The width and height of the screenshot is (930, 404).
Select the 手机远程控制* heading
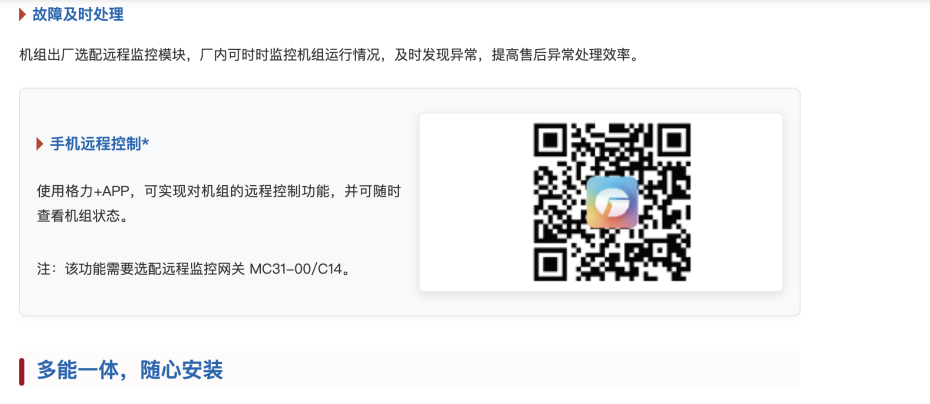[x=99, y=144]
